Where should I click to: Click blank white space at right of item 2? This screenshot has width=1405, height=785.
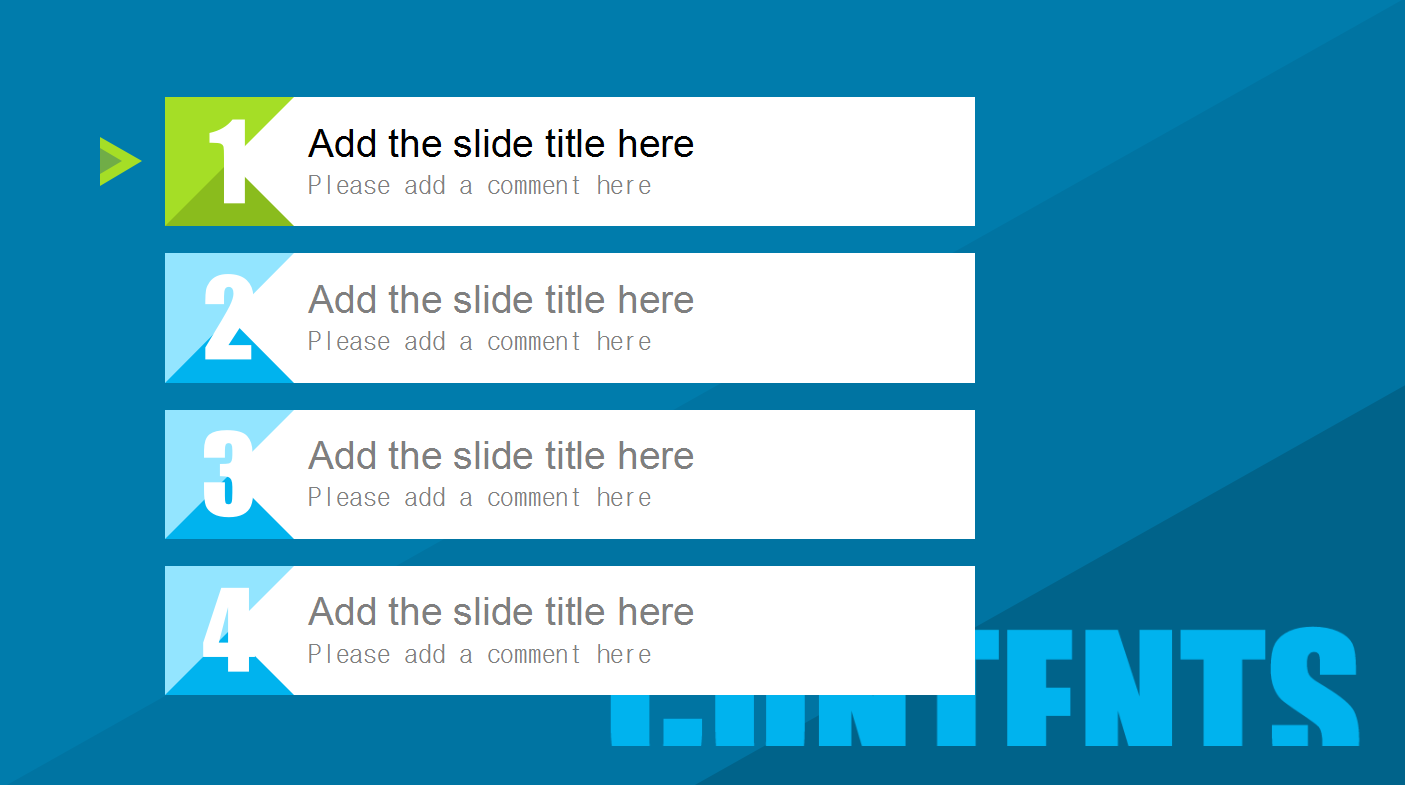850,318
